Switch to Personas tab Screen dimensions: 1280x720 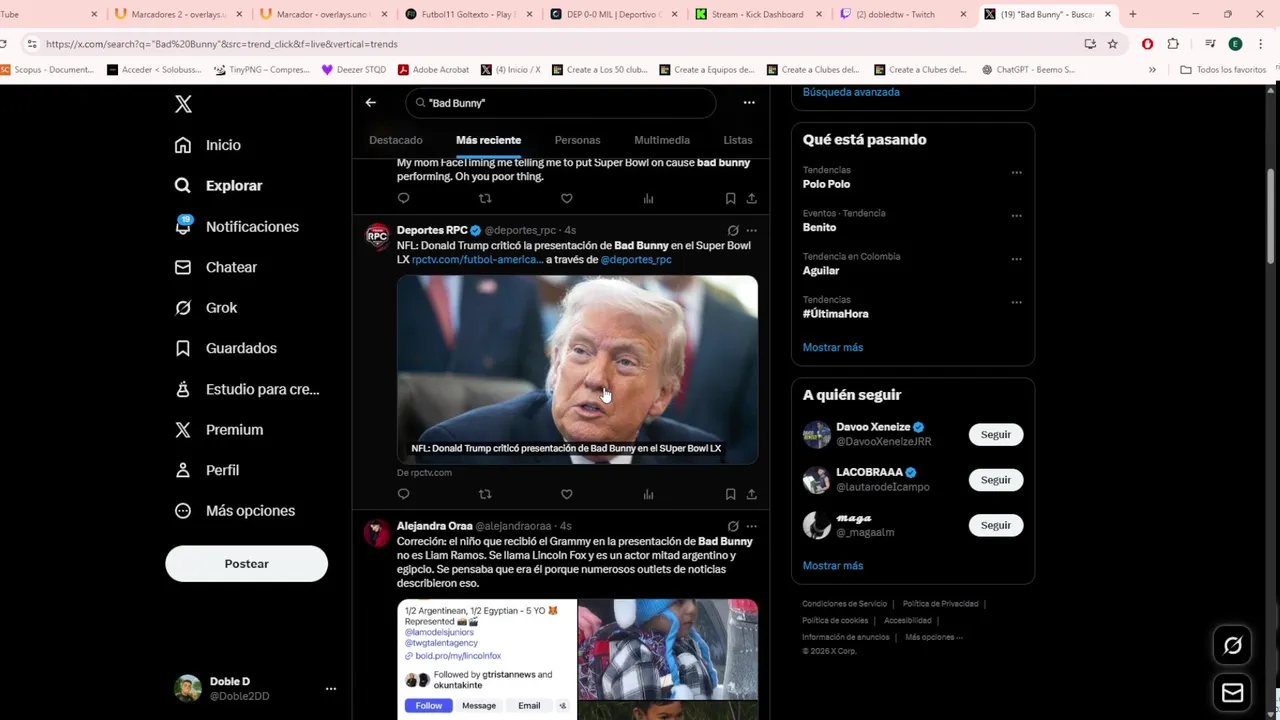(x=577, y=140)
